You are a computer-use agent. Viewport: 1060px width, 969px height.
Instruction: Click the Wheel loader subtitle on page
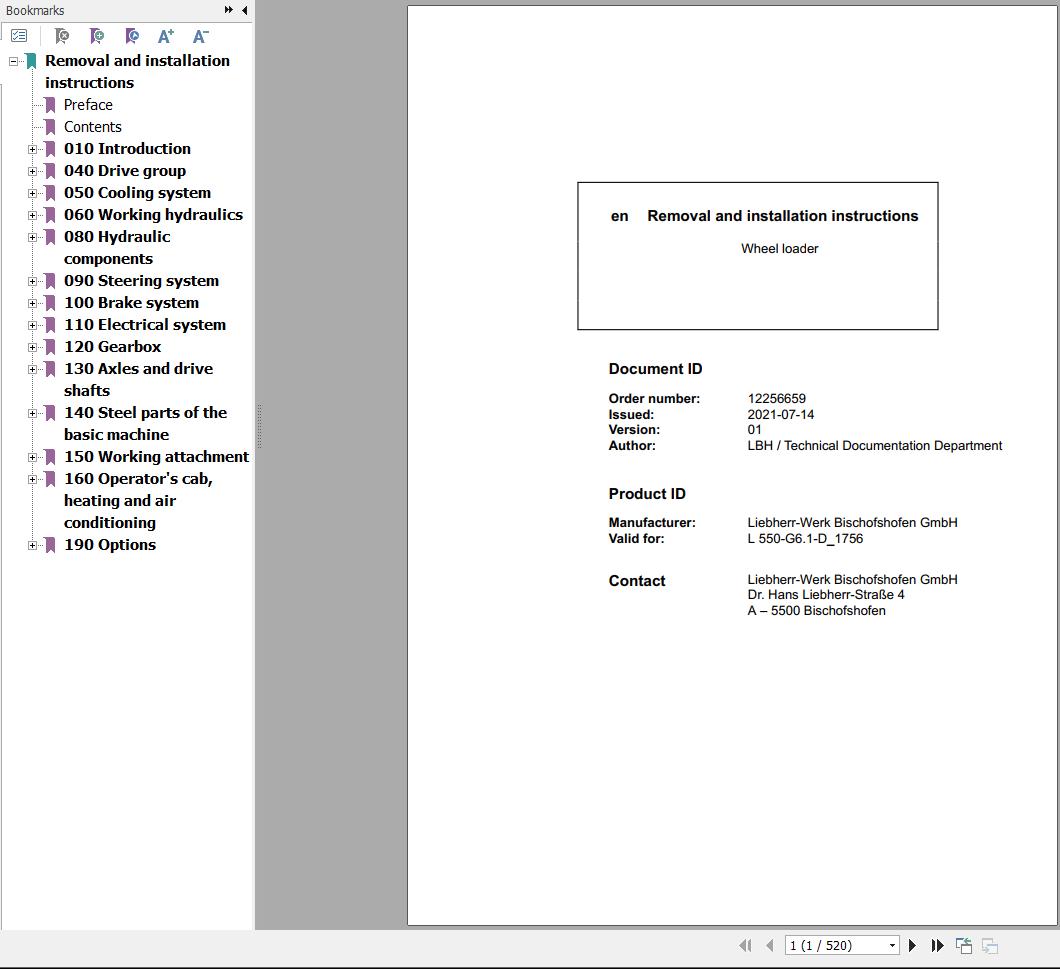(779, 249)
